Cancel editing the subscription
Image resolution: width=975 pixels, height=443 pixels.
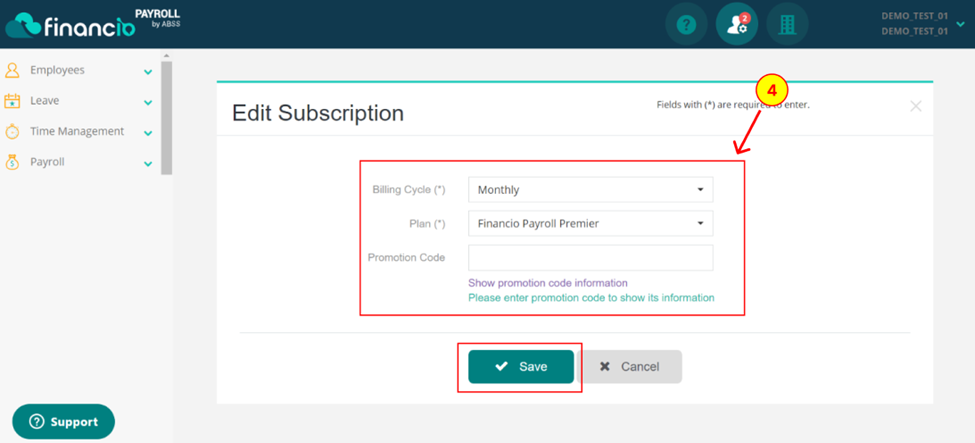(629, 367)
